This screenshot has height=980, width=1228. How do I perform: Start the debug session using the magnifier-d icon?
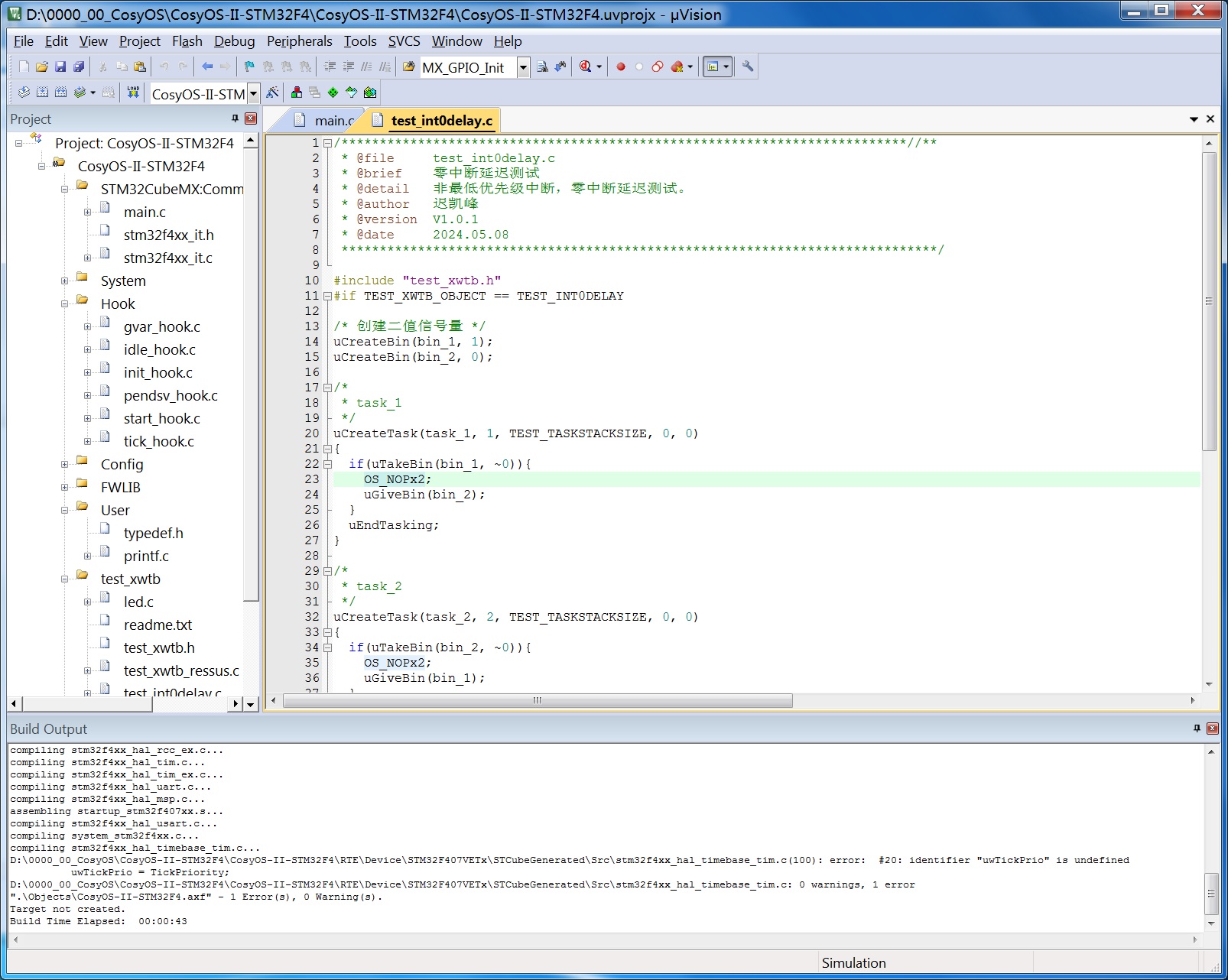click(x=585, y=67)
